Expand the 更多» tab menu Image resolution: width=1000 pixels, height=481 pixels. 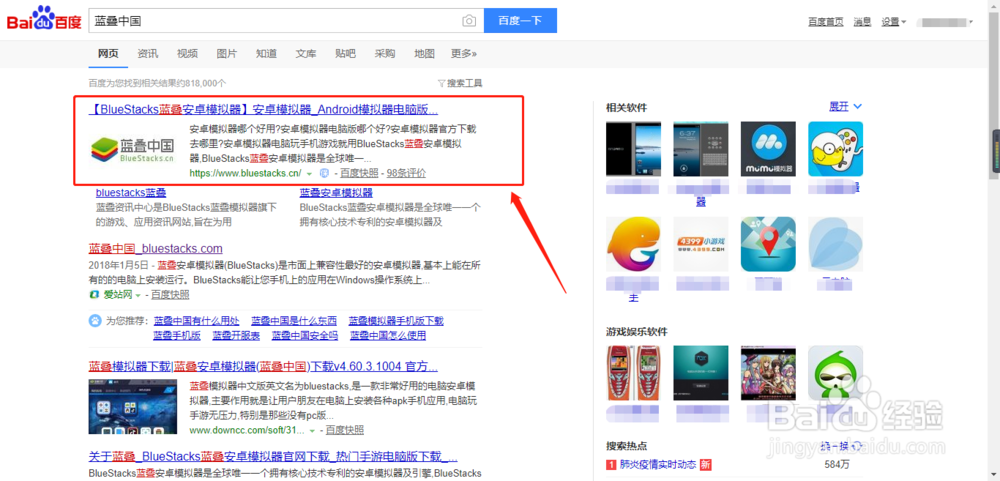coord(464,54)
